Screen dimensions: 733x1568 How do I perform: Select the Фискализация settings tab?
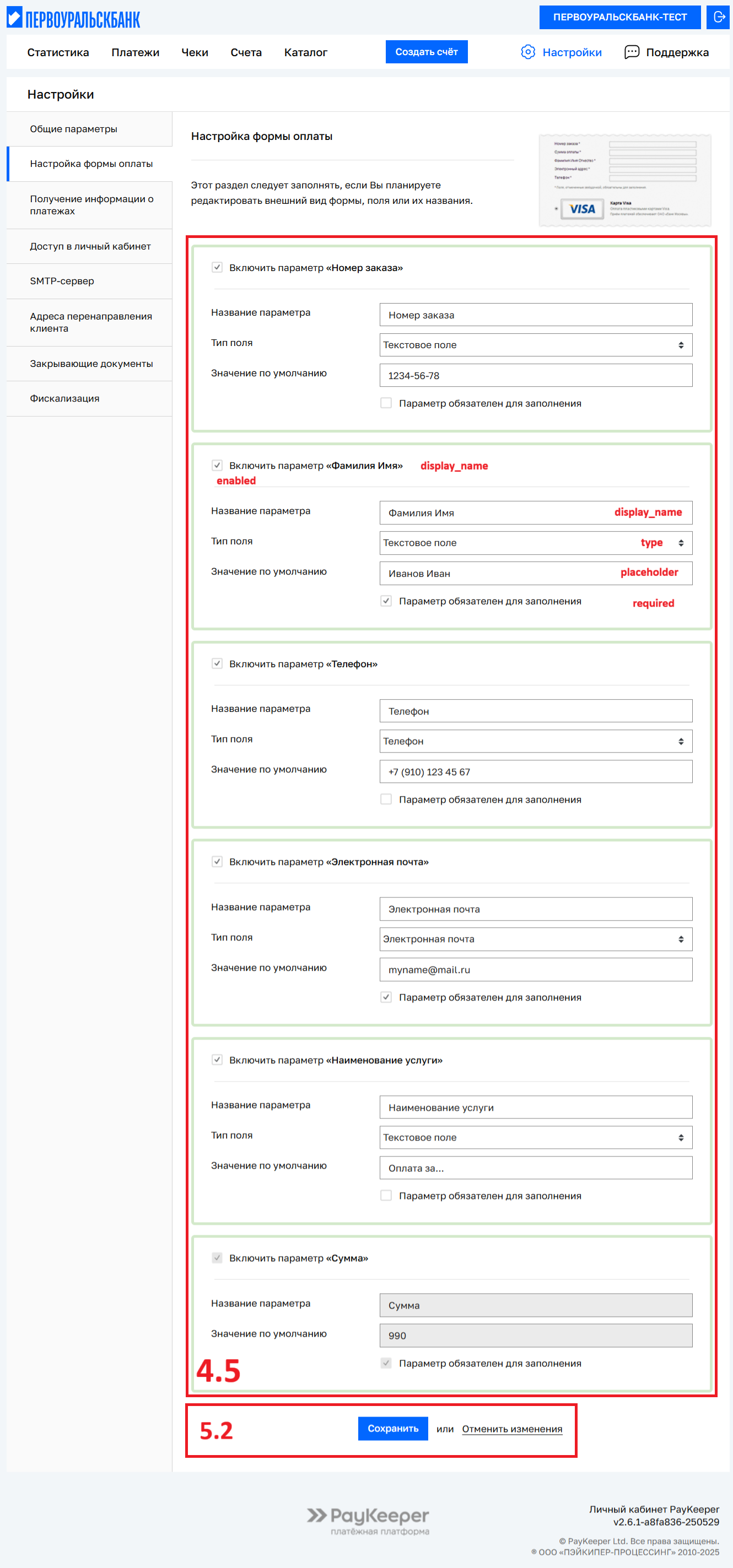[x=64, y=399]
